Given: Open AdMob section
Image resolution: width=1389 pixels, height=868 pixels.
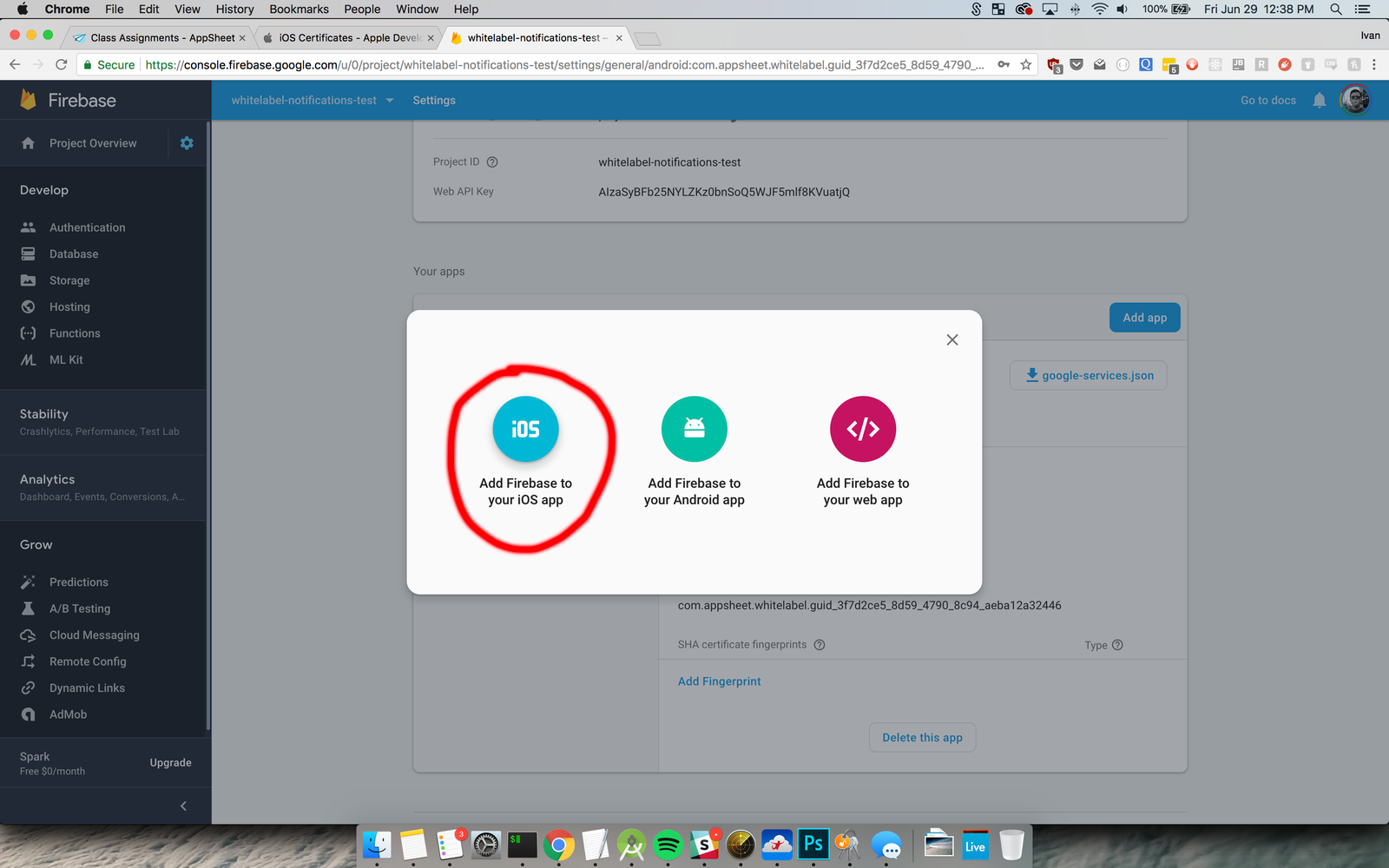Looking at the screenshot, I should tap(68, 714).
